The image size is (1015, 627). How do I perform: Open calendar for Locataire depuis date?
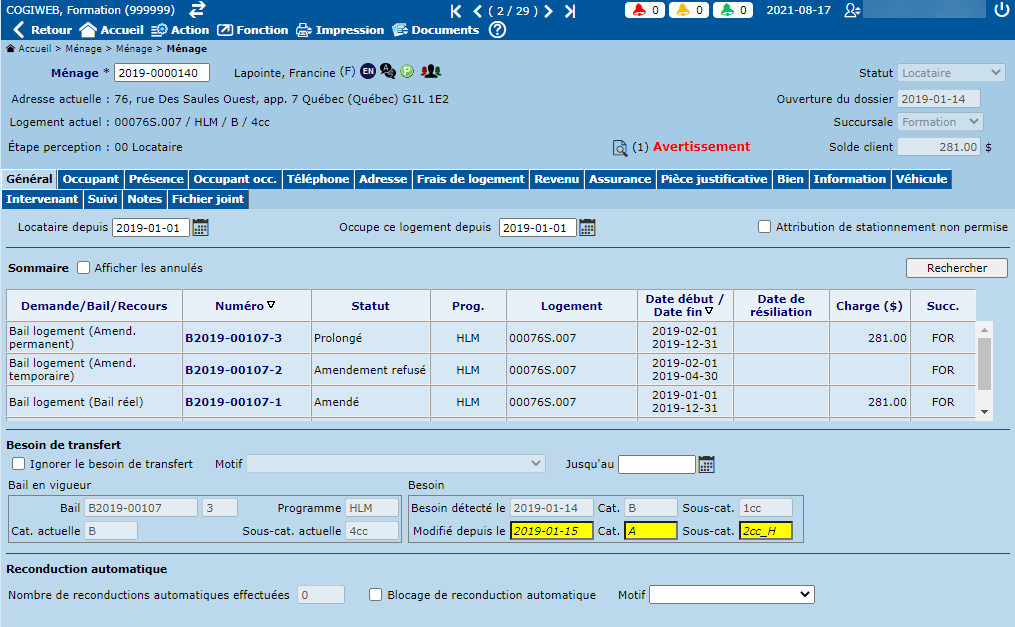(200, 228)
